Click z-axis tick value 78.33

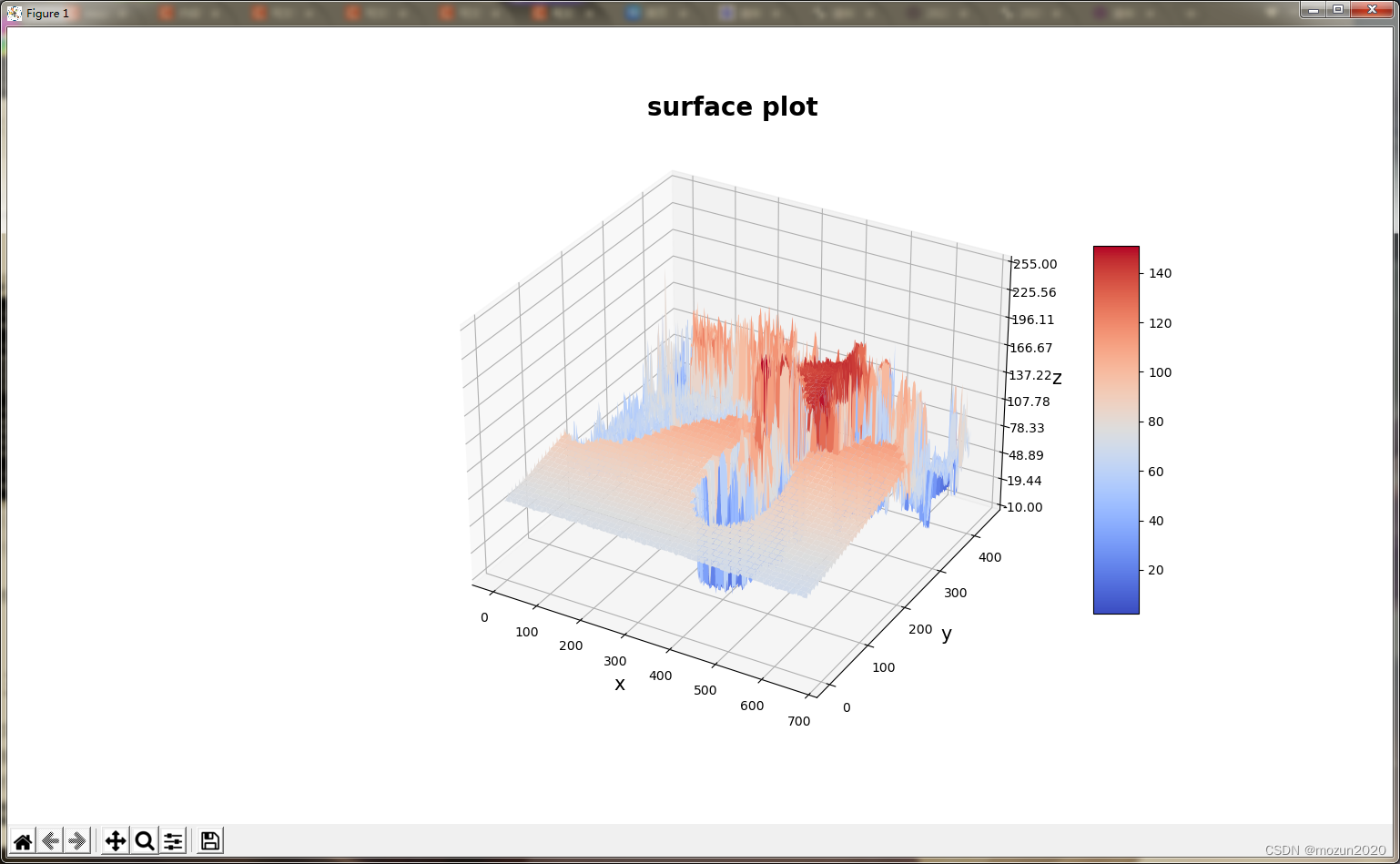pos(1027,428)
